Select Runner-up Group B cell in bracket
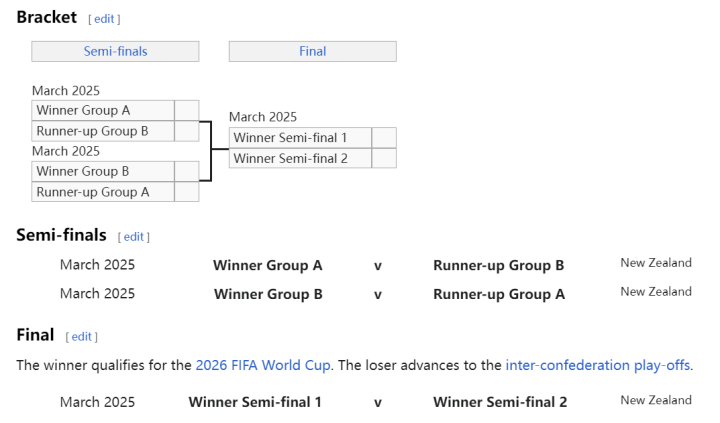This screenshot has height=423, width=720. click(x=103, y=131)
